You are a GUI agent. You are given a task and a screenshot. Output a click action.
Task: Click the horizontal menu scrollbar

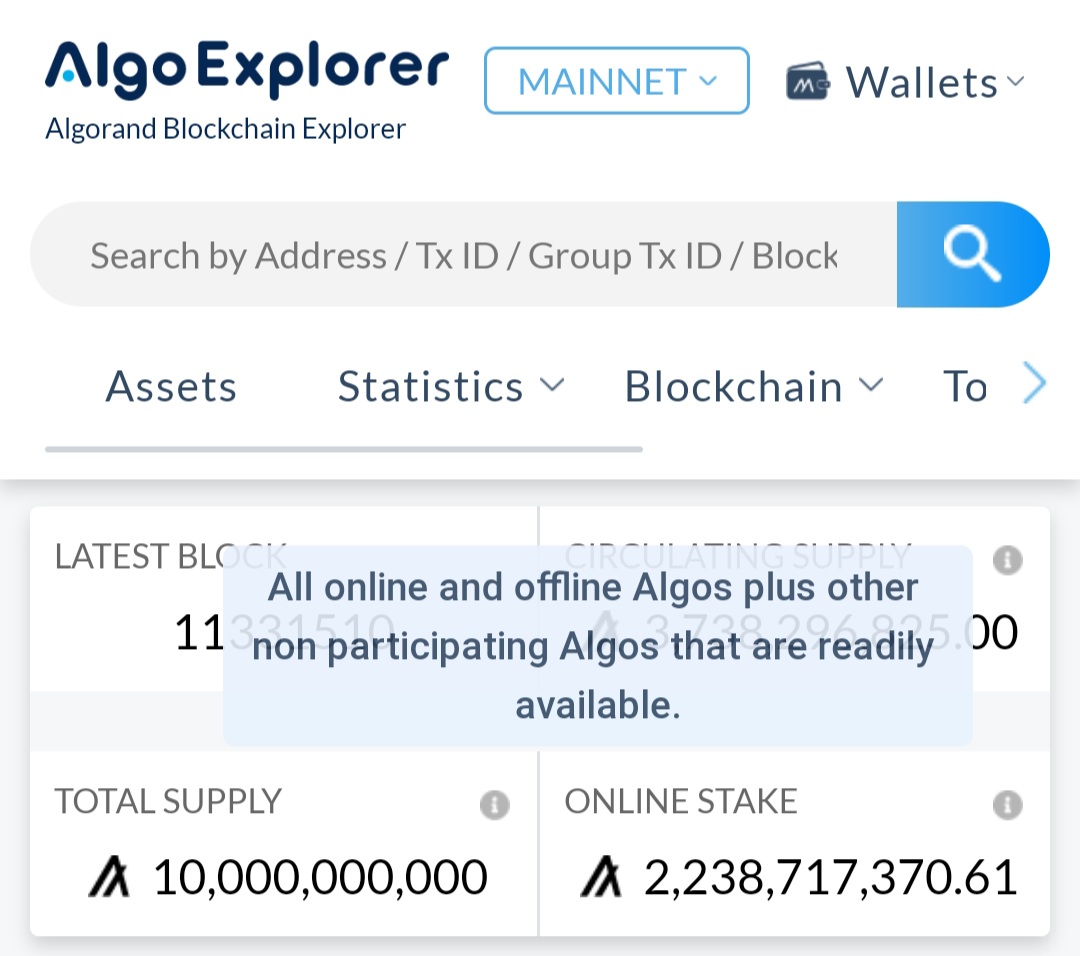tap(344, 449)
